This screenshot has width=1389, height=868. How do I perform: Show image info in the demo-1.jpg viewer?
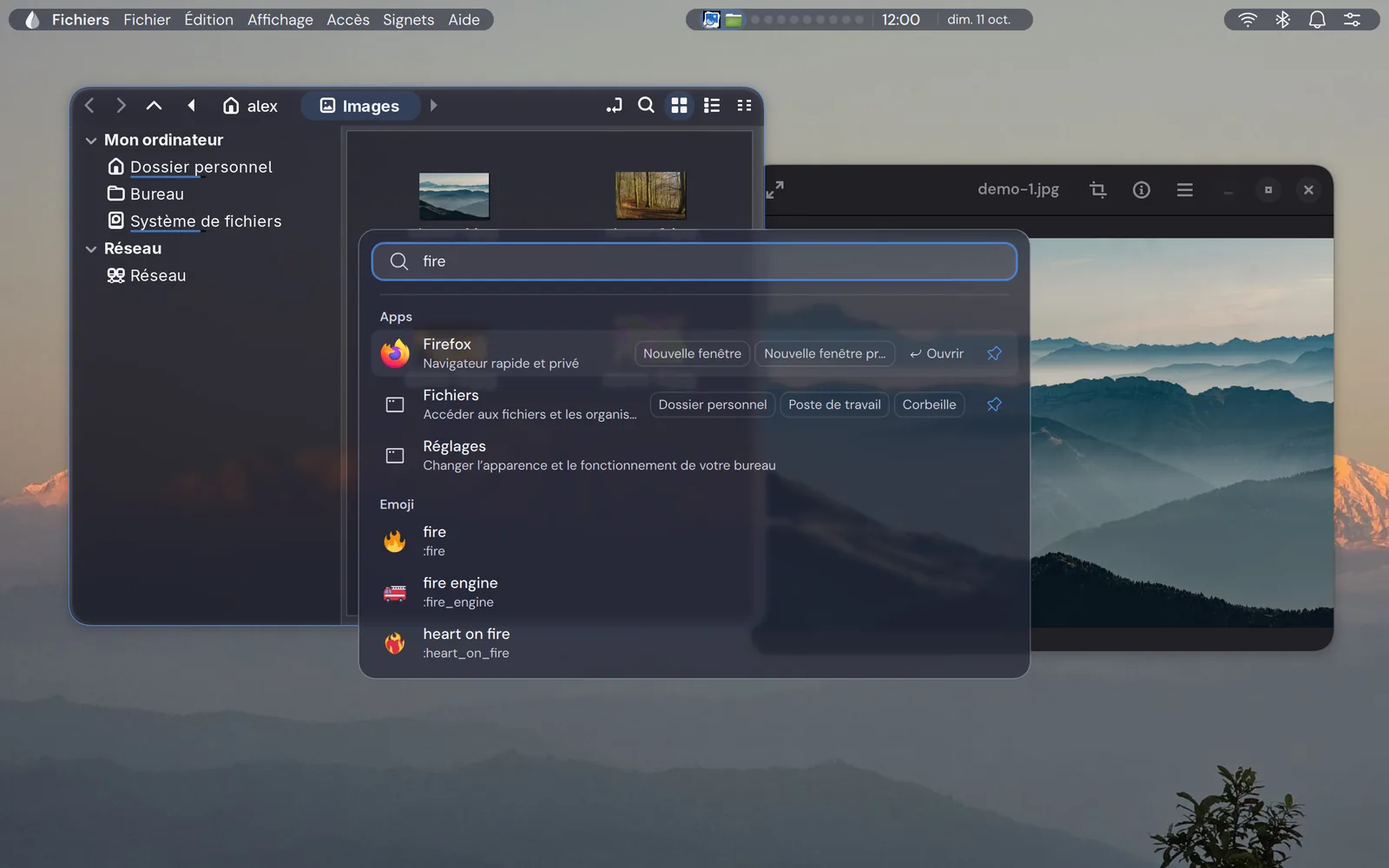[x=1142, y=189]
